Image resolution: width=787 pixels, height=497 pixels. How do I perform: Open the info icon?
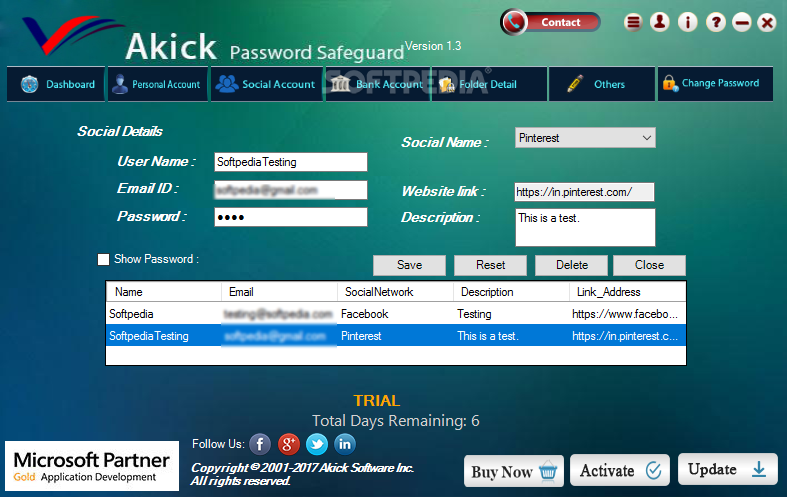pyautogui.click(x=688, y=22)
